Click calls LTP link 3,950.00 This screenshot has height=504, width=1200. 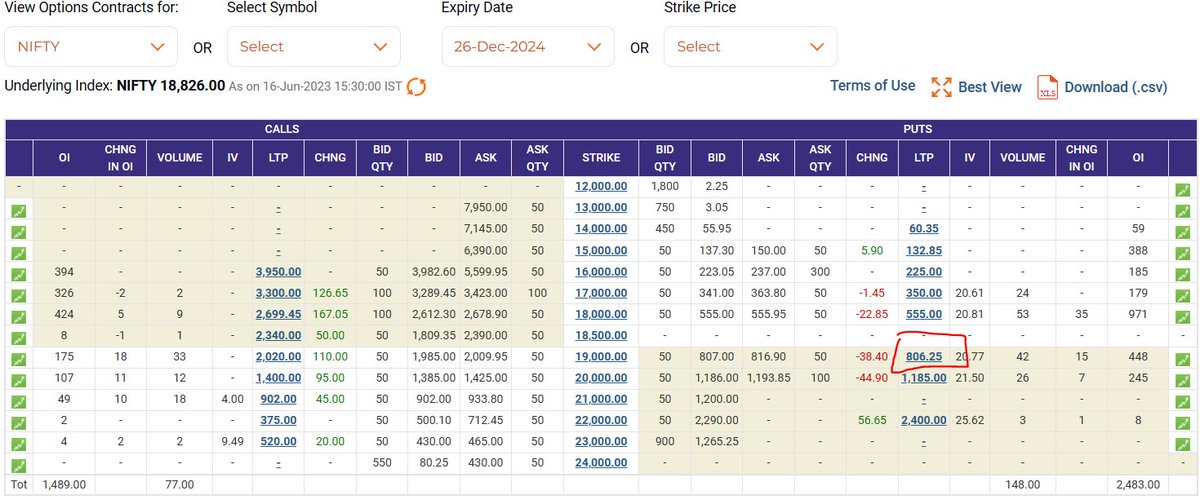(278, 272)
